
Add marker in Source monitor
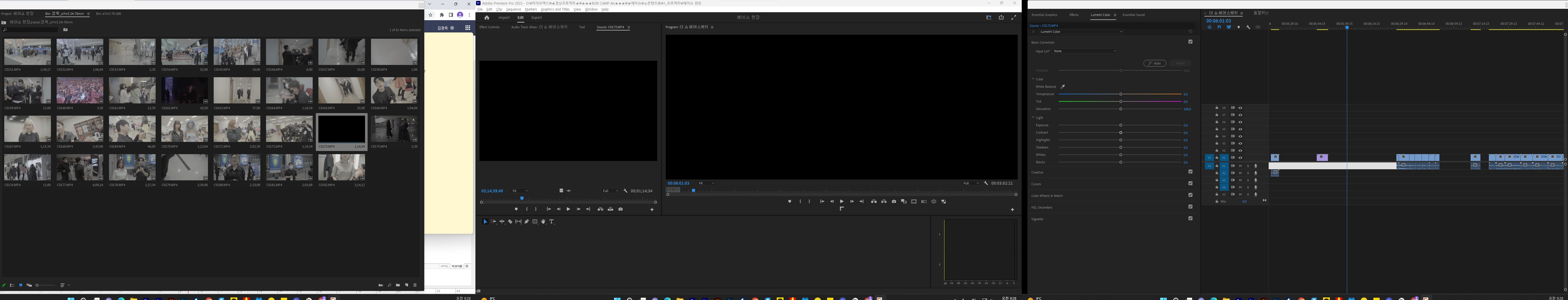(x=516, y=209)
